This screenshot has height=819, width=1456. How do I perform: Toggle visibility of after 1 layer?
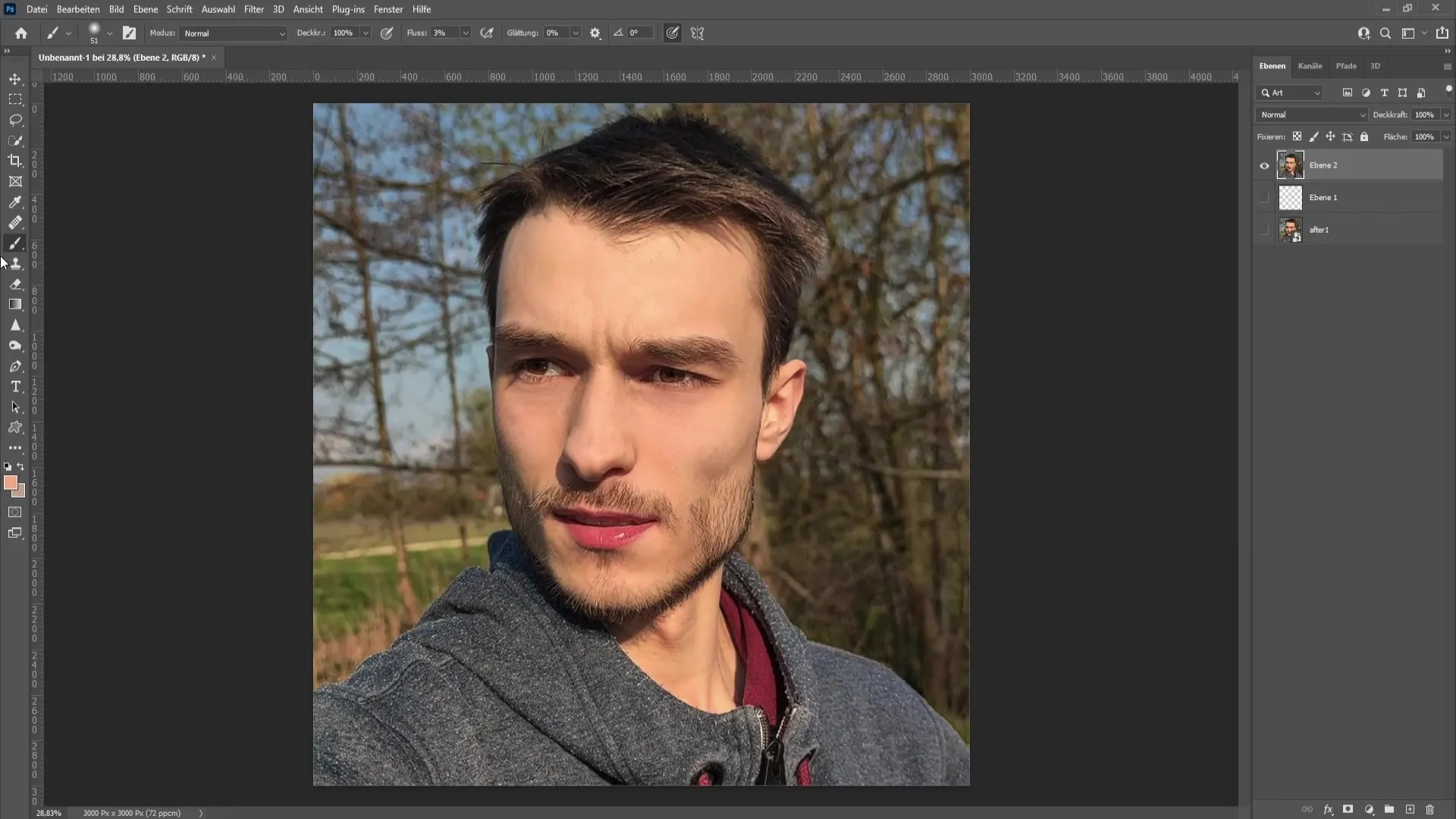(x=1263, y=229)
